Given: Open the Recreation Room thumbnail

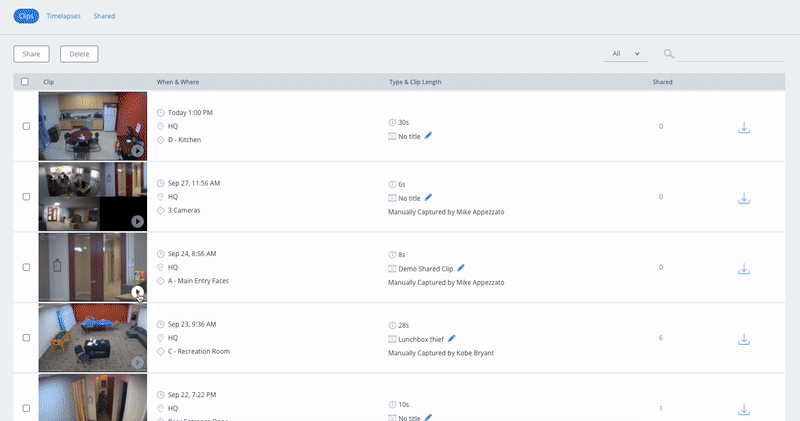Looking at the screenshot, I should click(x=93, y=337).
